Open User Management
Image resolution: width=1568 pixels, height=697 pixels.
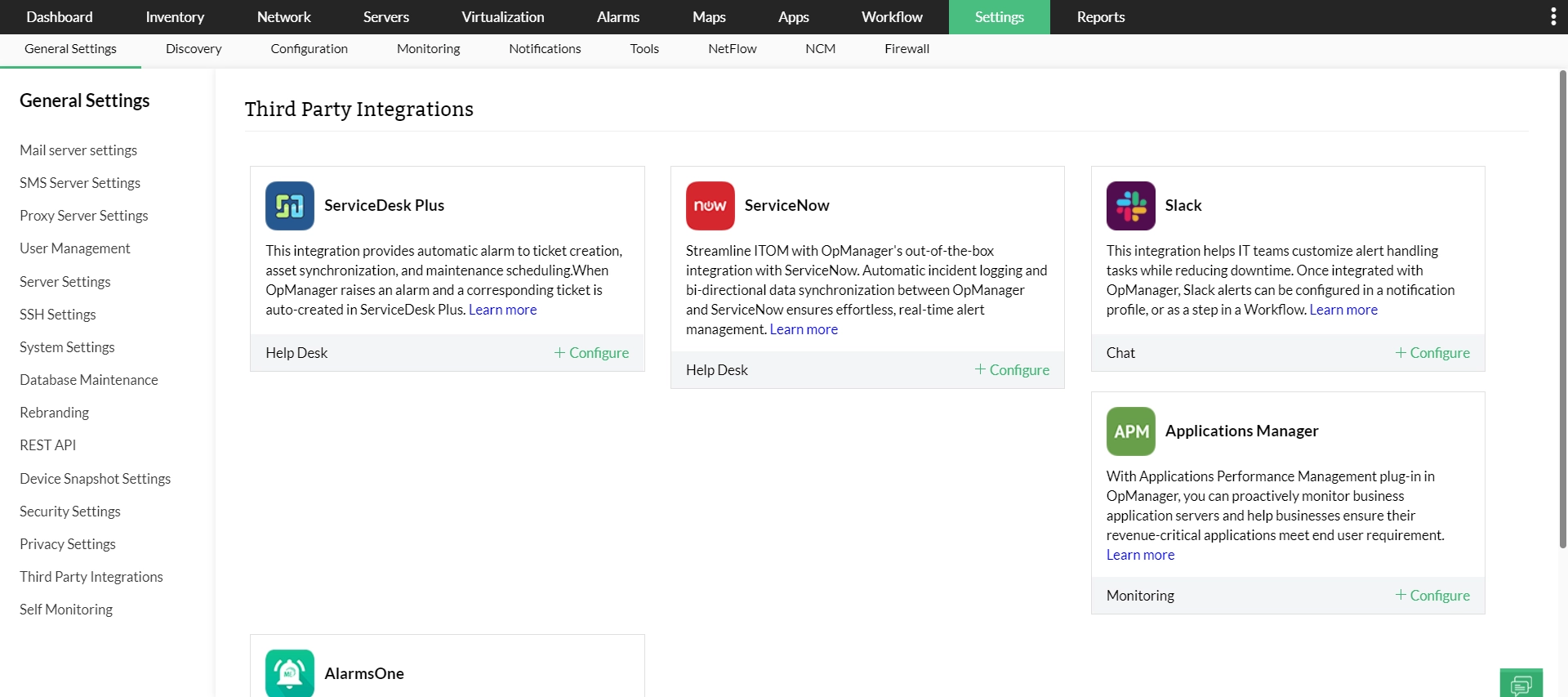pos(75,248)
